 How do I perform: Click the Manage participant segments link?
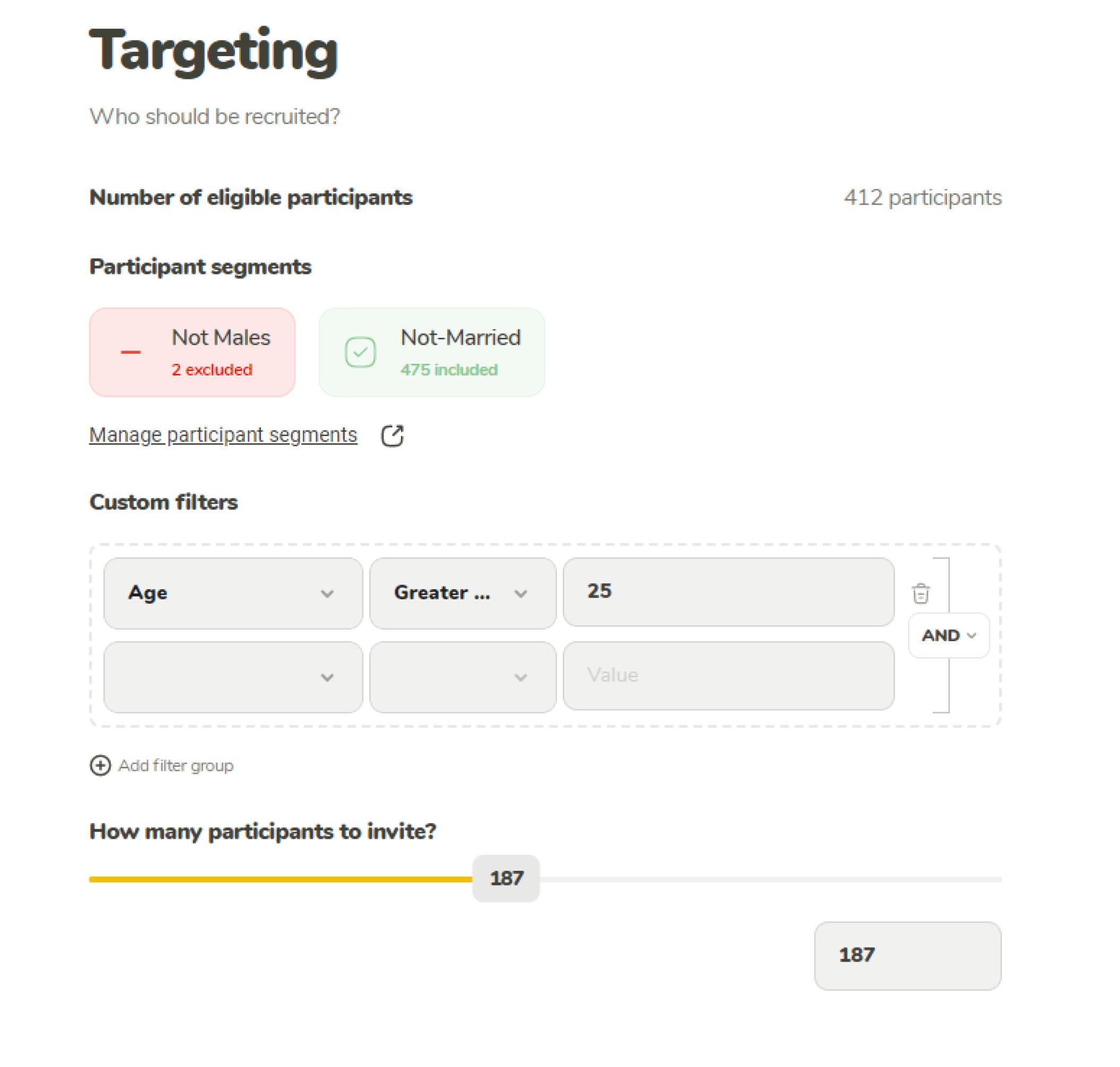(x=223, y=434)
